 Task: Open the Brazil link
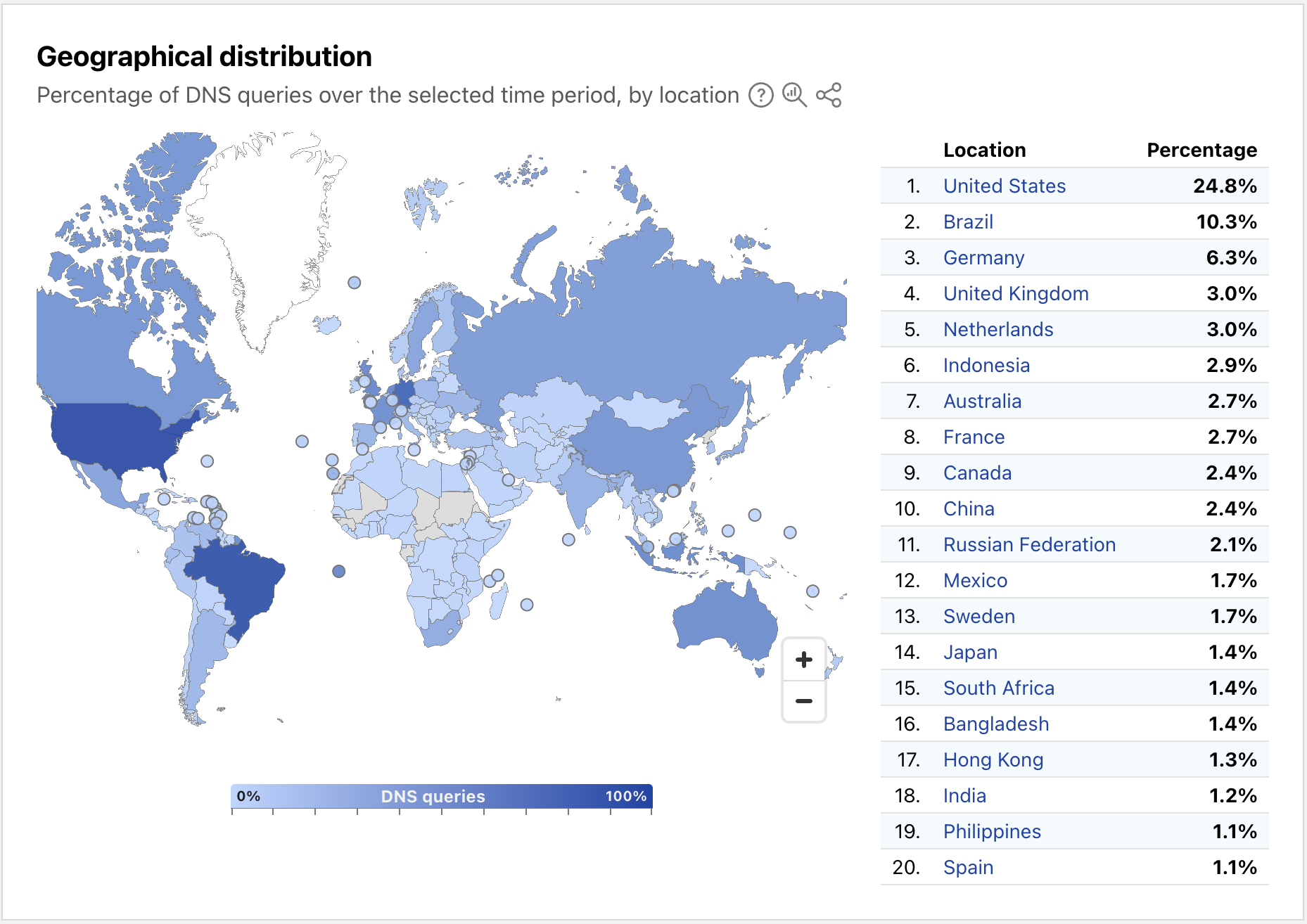(968, 222)
